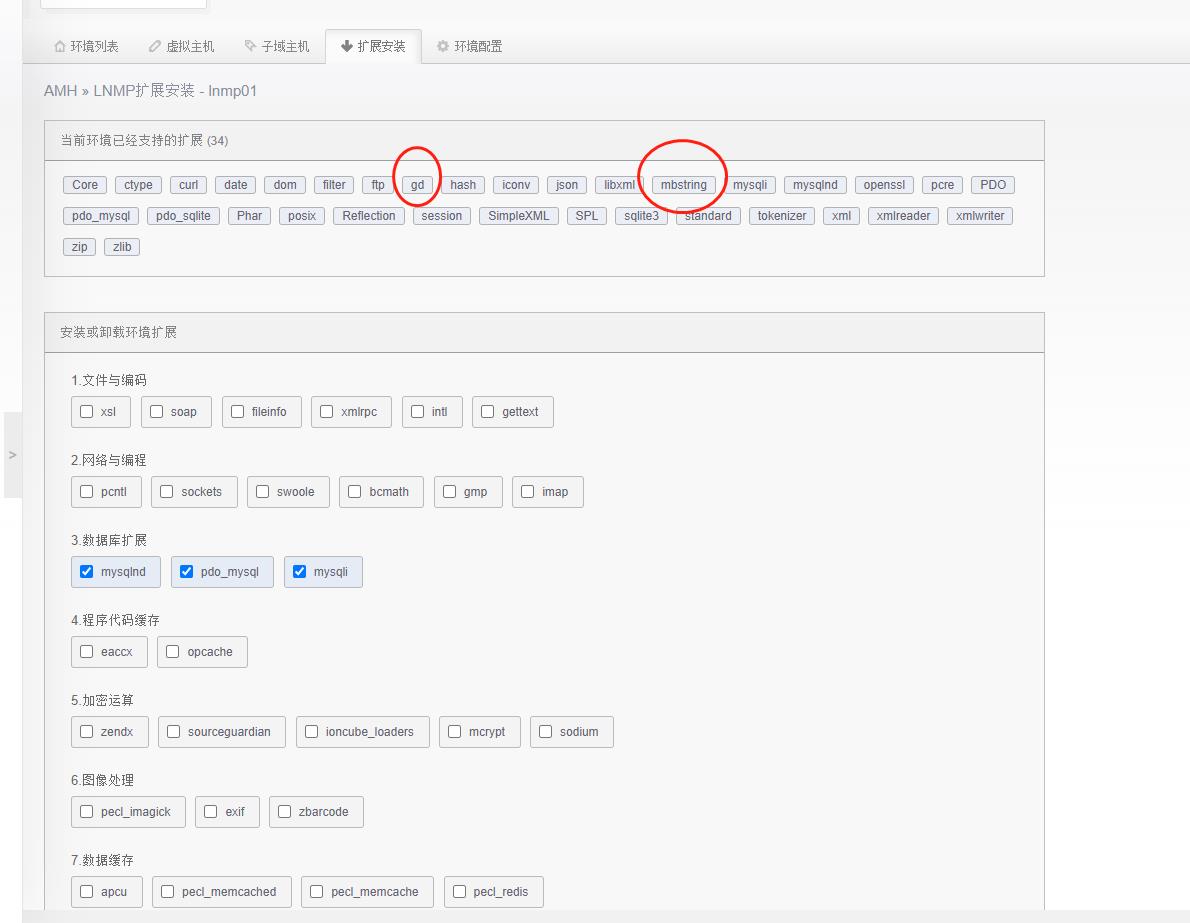
Task: Enable the xsl extension checkbox
Action: [87, 412]
